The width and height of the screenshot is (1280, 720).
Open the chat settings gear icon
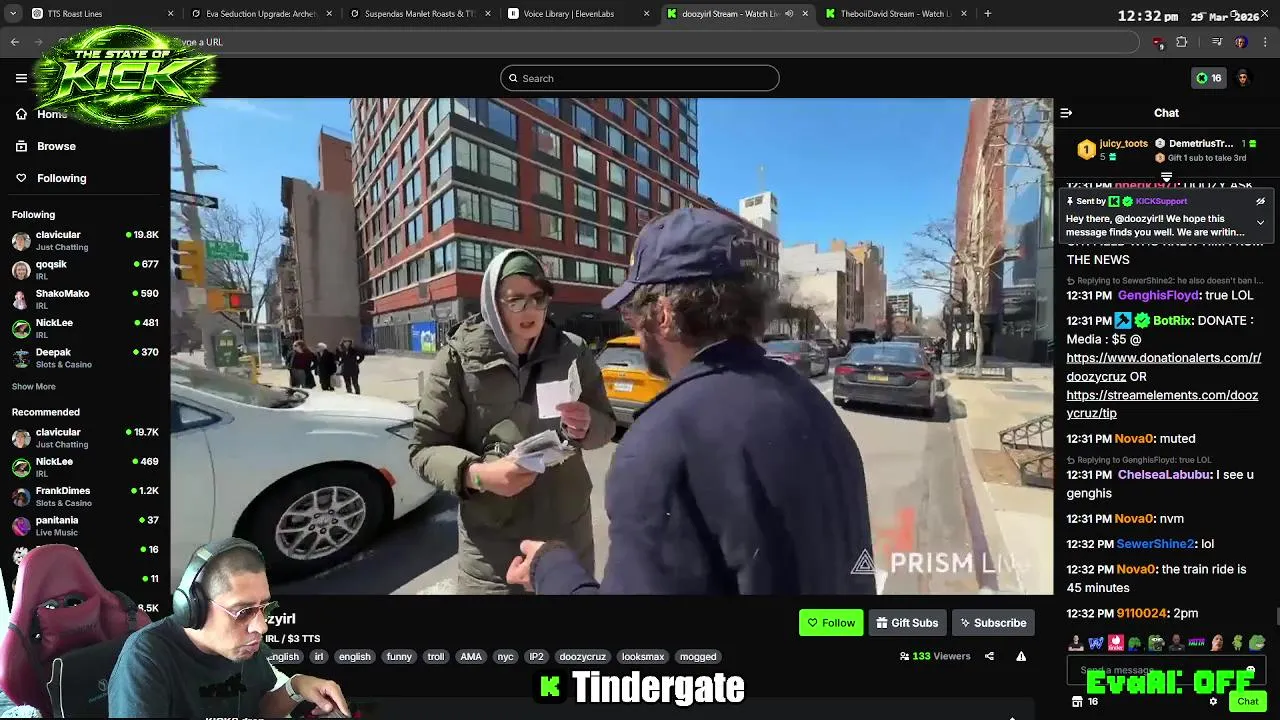point(1213,702)
